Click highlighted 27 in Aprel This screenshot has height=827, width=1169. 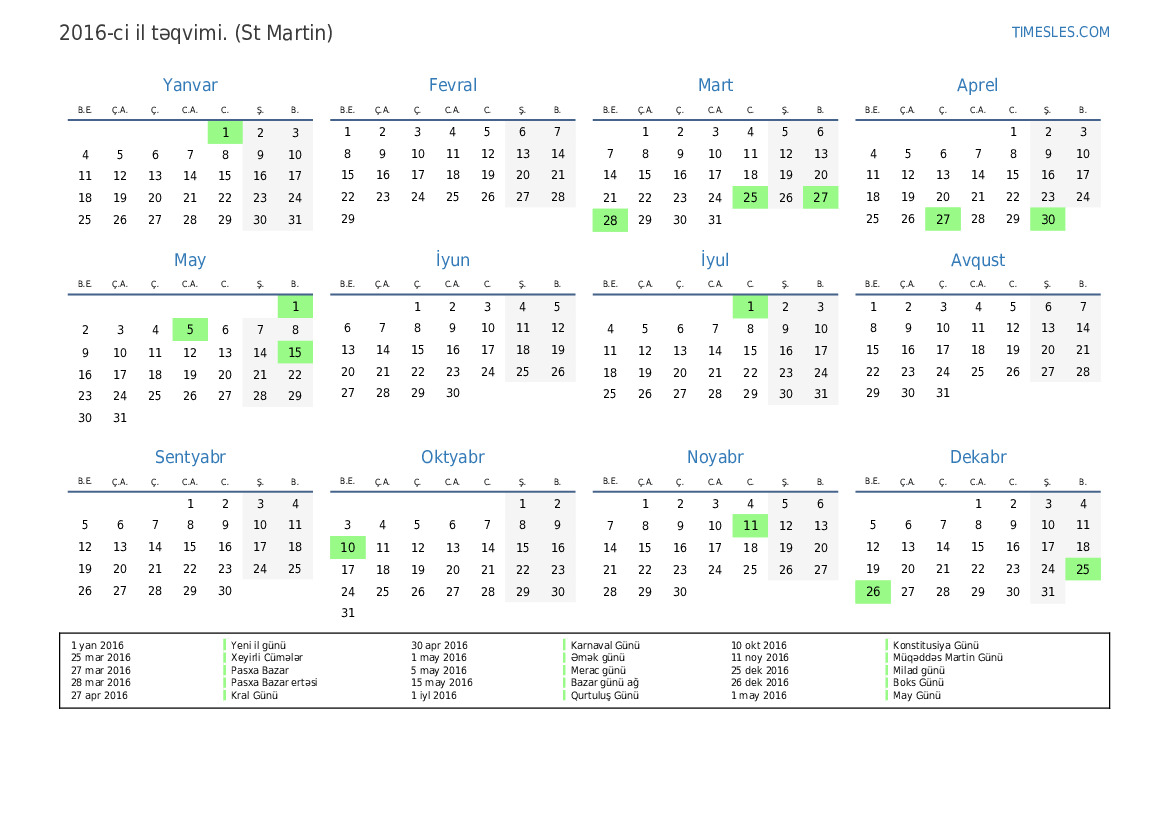coord(942,220)
